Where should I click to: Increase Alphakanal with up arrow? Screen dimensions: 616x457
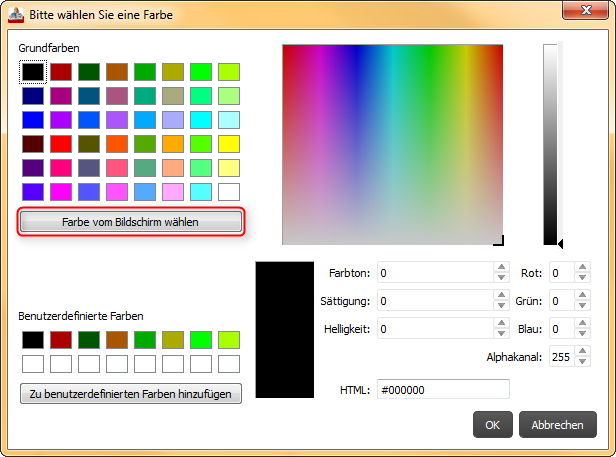(583, 351)
